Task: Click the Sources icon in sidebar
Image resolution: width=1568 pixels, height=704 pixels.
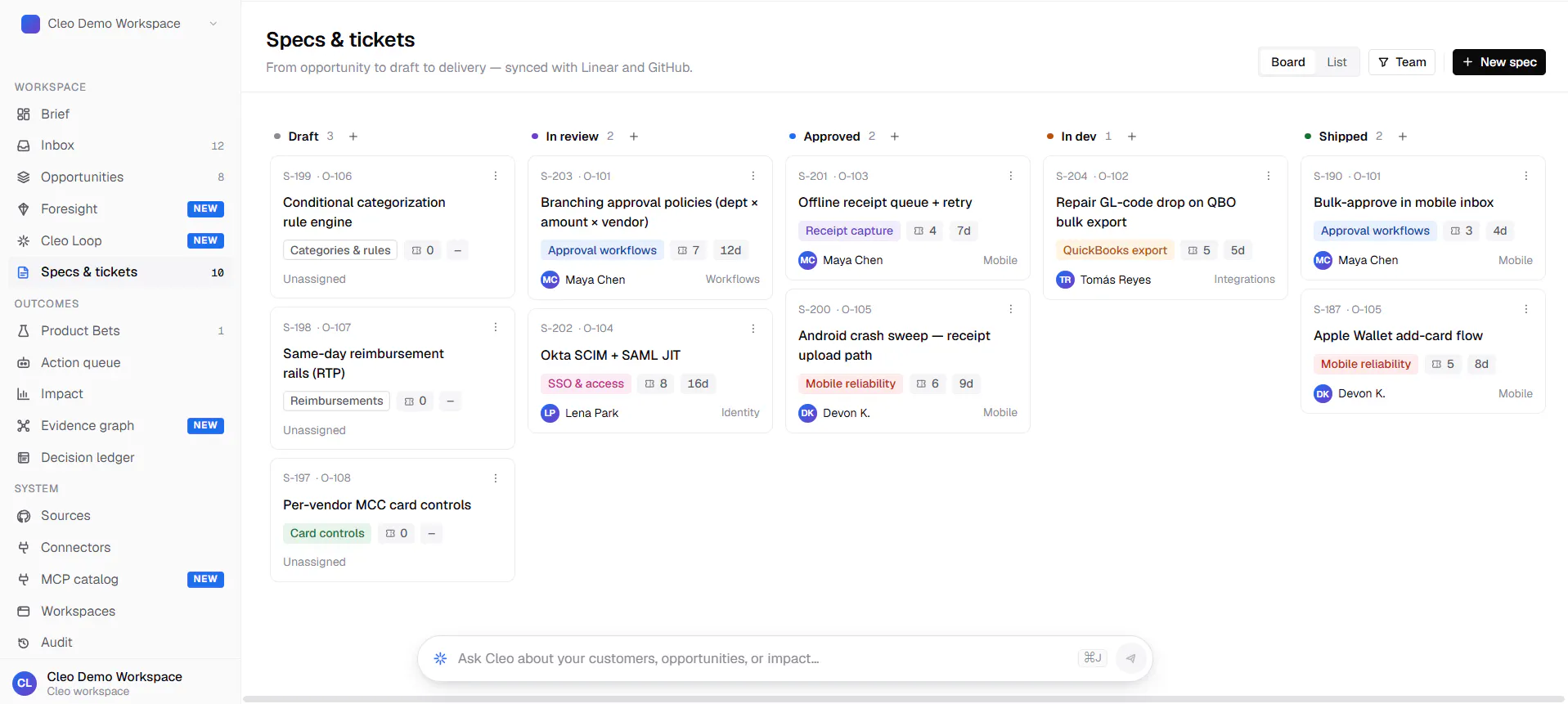Action: 24,516
